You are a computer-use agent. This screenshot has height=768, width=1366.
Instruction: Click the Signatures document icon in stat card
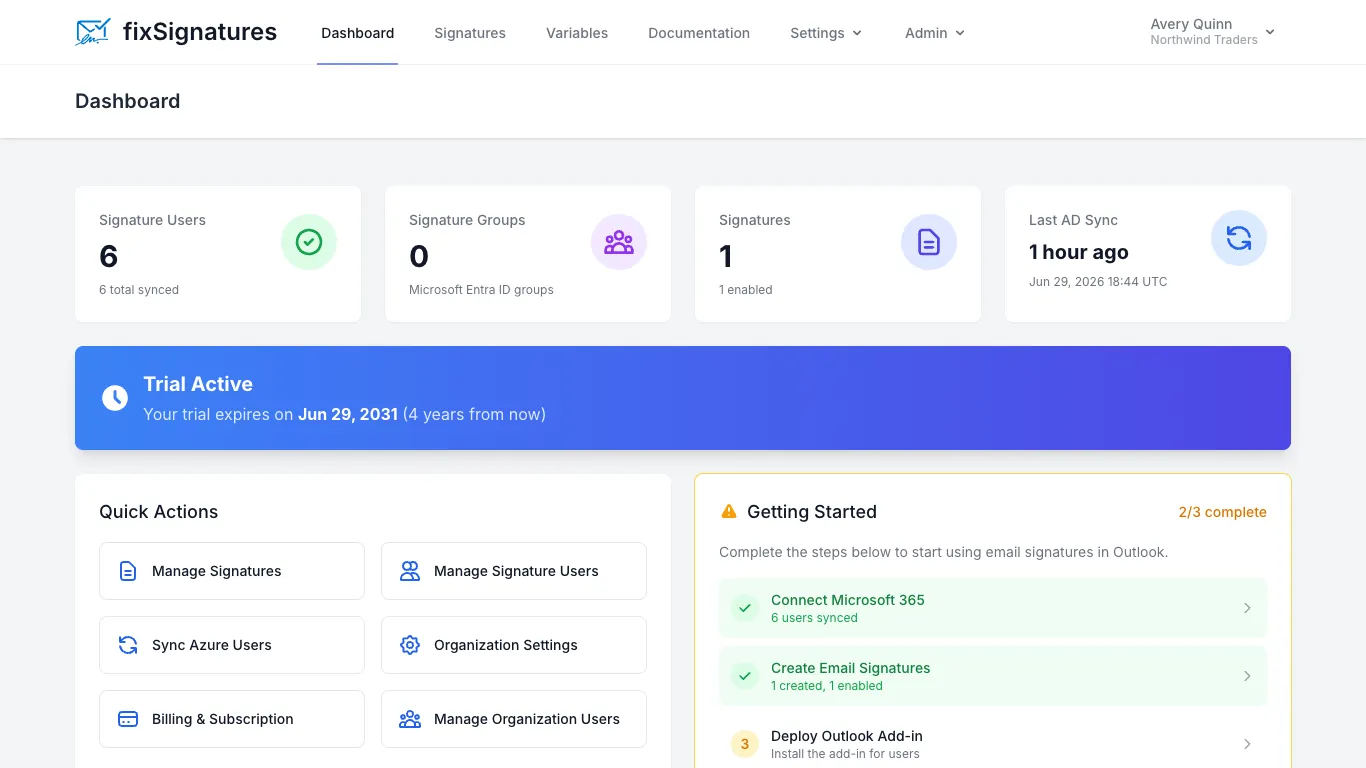click(929, 242)
